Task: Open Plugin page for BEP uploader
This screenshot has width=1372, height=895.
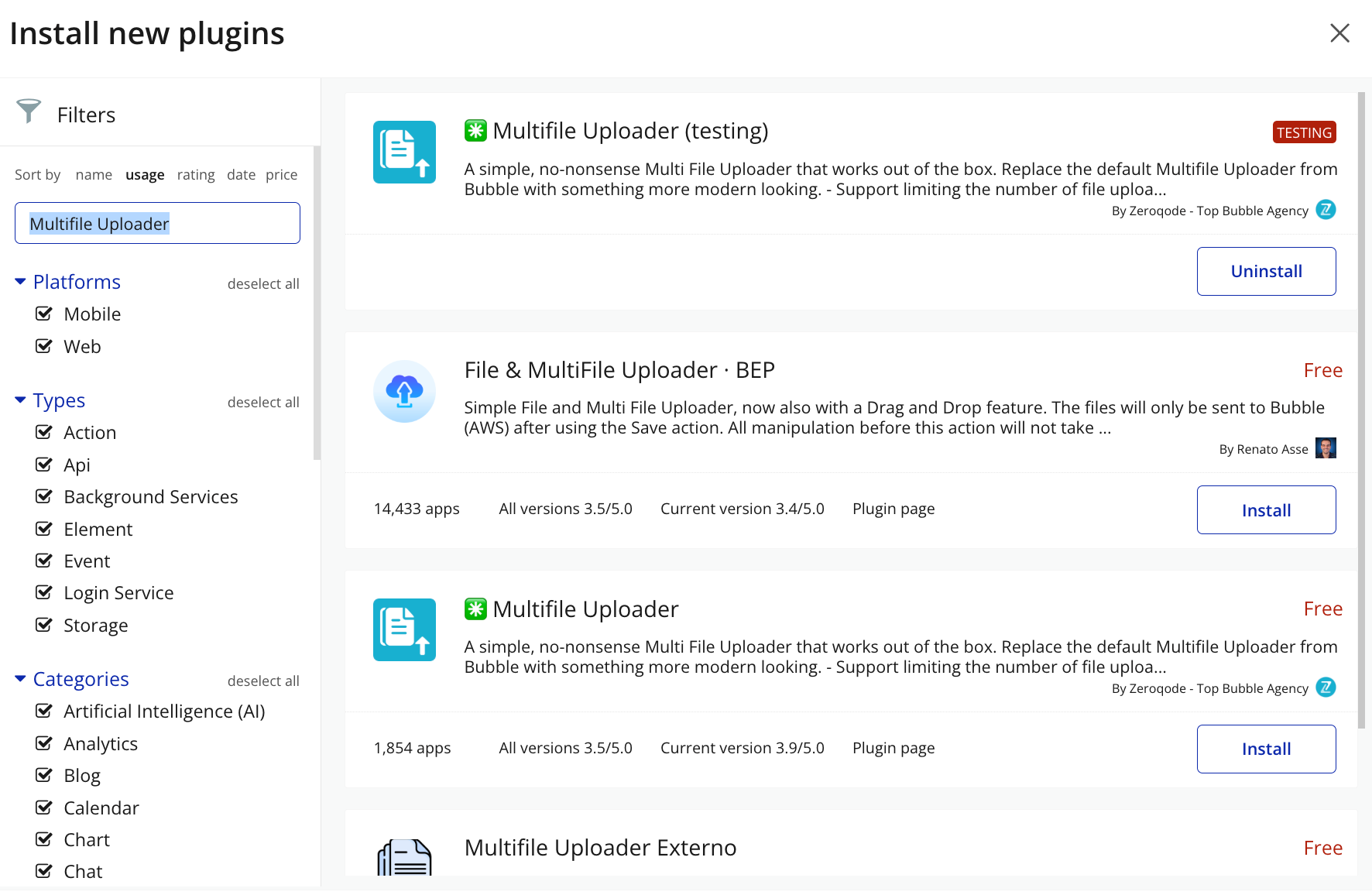Action: [x=894, y=509]
